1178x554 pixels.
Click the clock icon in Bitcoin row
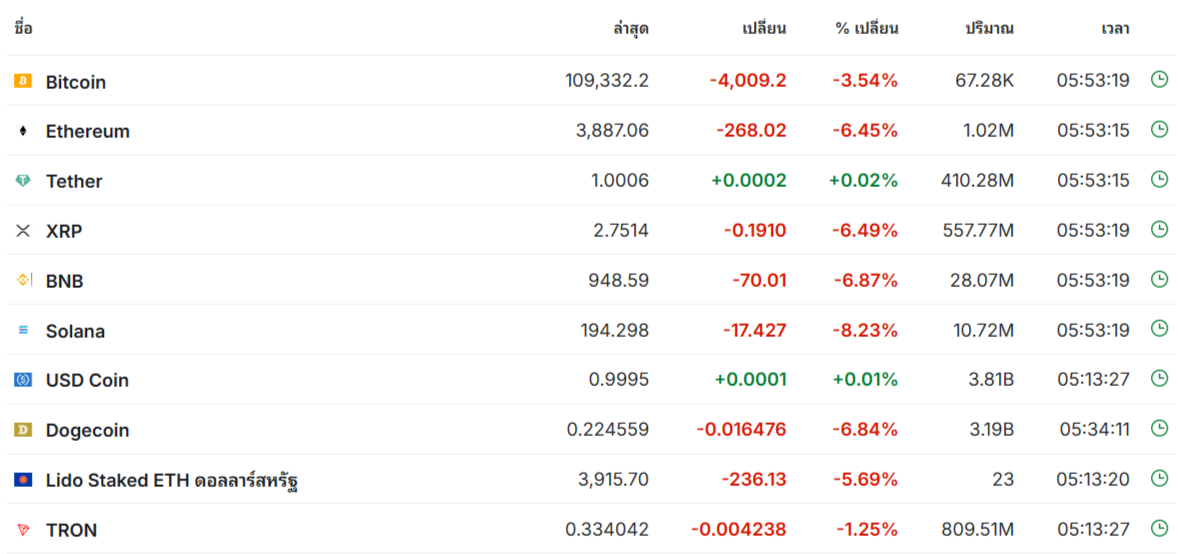[x=1159, y=79]
